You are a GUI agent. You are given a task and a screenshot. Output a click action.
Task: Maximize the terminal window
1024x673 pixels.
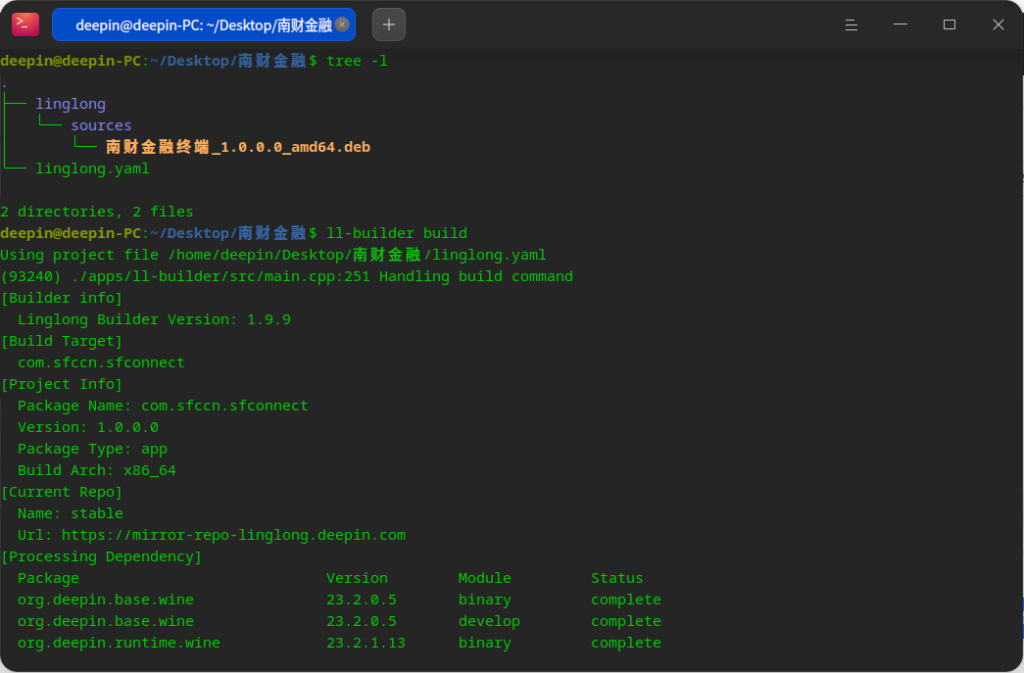click(x=949, y=25)
